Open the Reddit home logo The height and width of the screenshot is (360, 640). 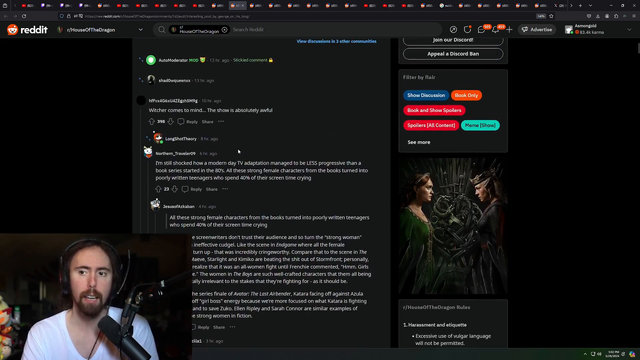27,30
